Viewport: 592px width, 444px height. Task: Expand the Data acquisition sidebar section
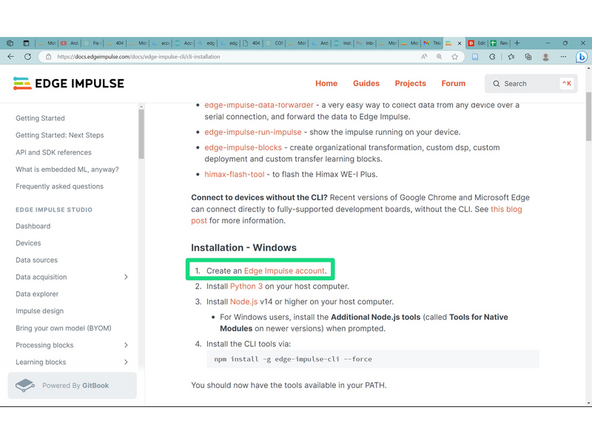pyautogui.click(x=126, y=277)
